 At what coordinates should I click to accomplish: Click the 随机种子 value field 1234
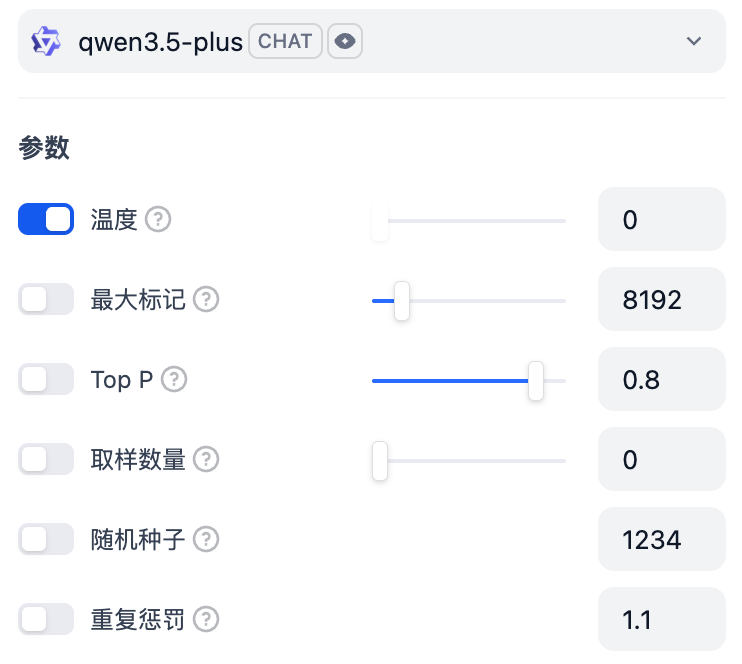coord(661,540)
